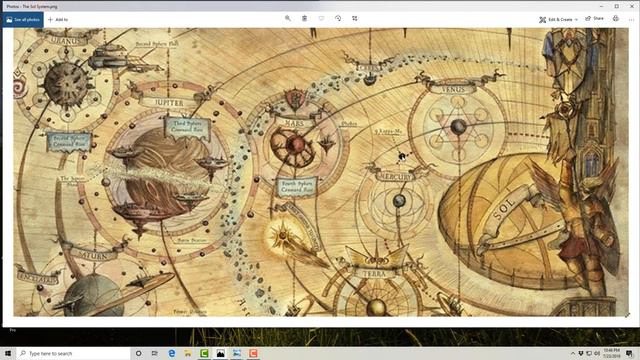
Task: Mark photo as favorite with heart icon
Action: pyautogui.click(x=321, y=18)
